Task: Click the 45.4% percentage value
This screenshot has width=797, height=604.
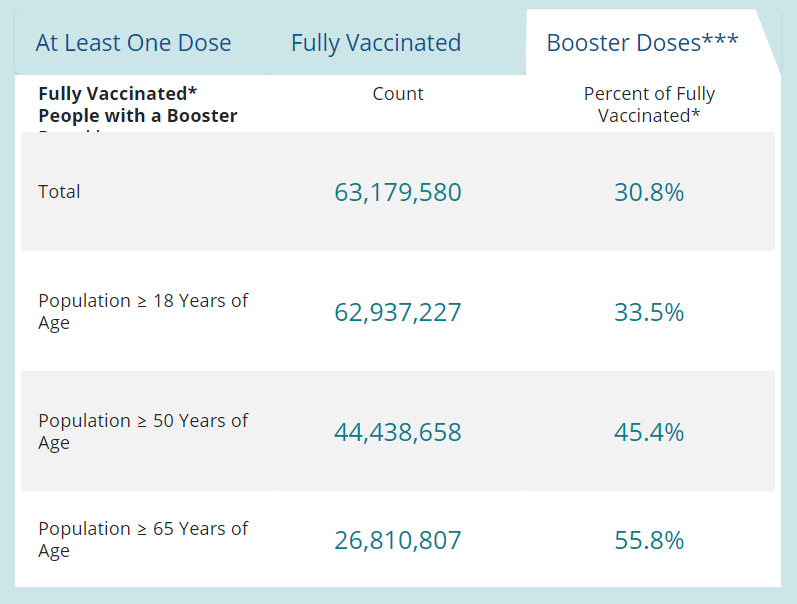Action: point(649,432)
